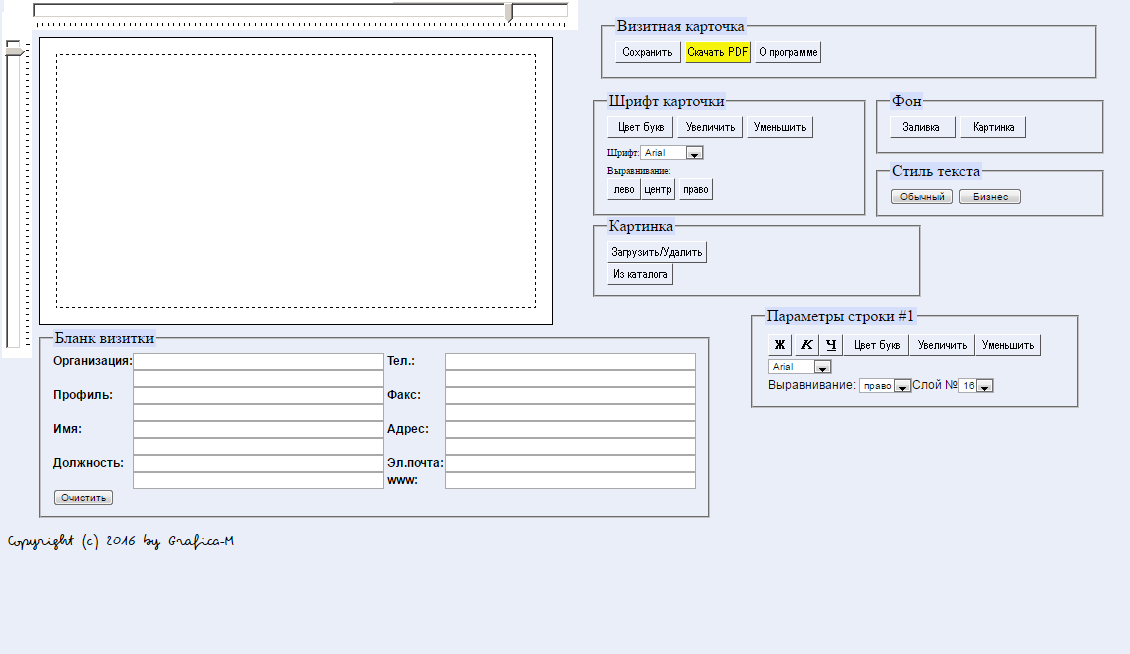Choose Заливка background fill
Image resolution: width=1130 pixels, height=654 pixels.
[x=921, y=127]
